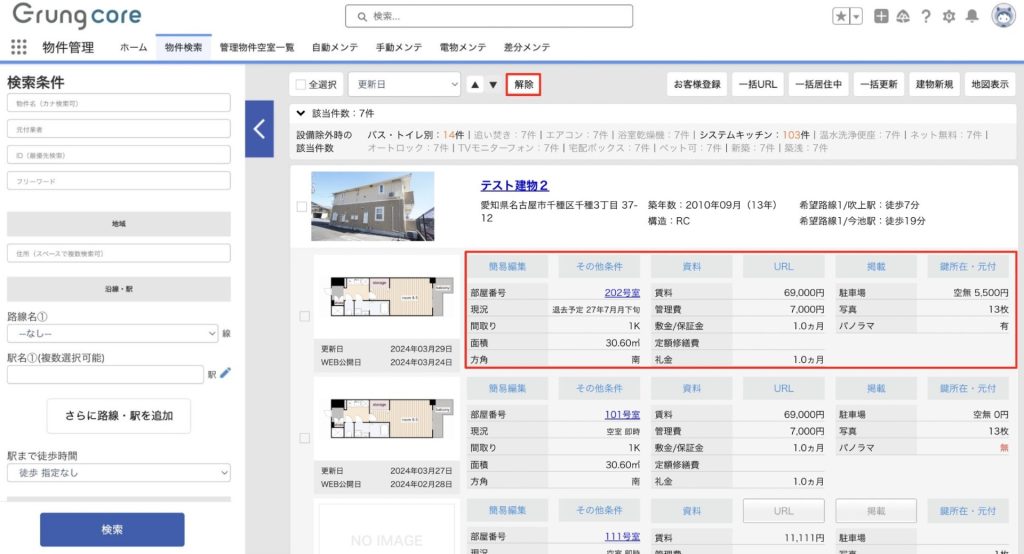Check the テスト建物２ building checkbox
Screen dimensions: 1024x554
point(302,207)
